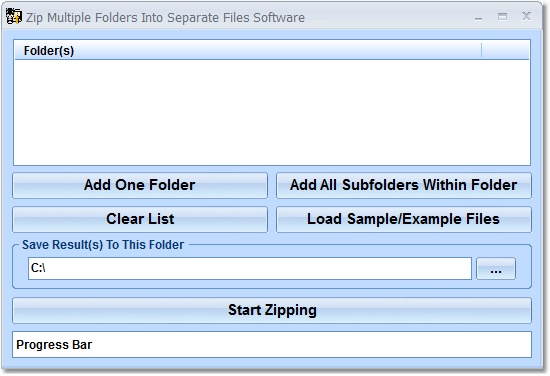Clear the folder list with Clear List
Viewport: 550px width, 376px height.
140,219
